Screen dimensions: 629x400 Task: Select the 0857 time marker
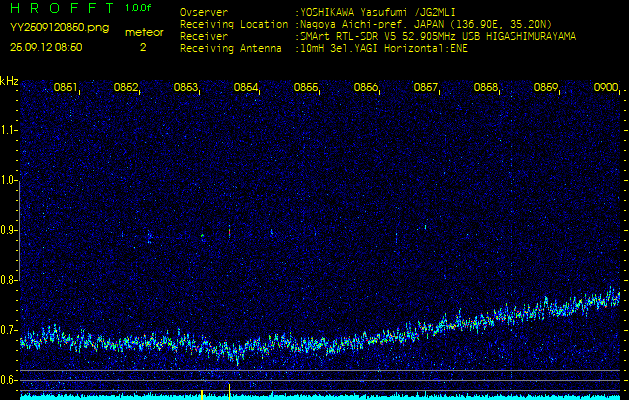(x=426, y=88)
